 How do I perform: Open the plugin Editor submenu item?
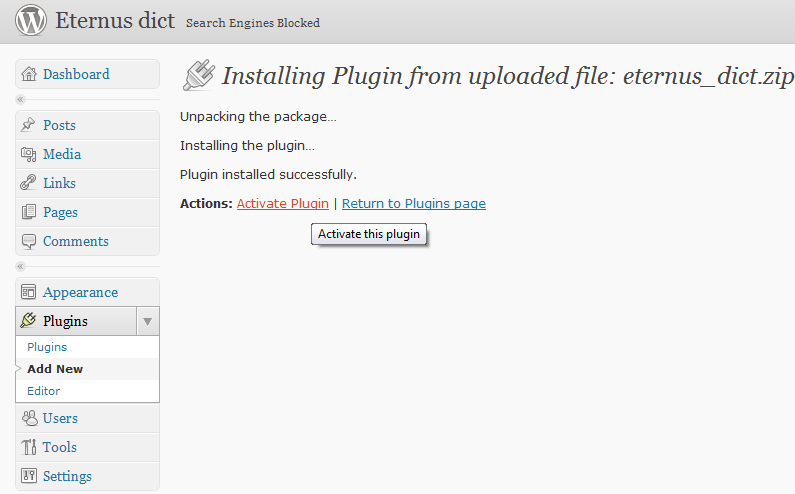44,391
